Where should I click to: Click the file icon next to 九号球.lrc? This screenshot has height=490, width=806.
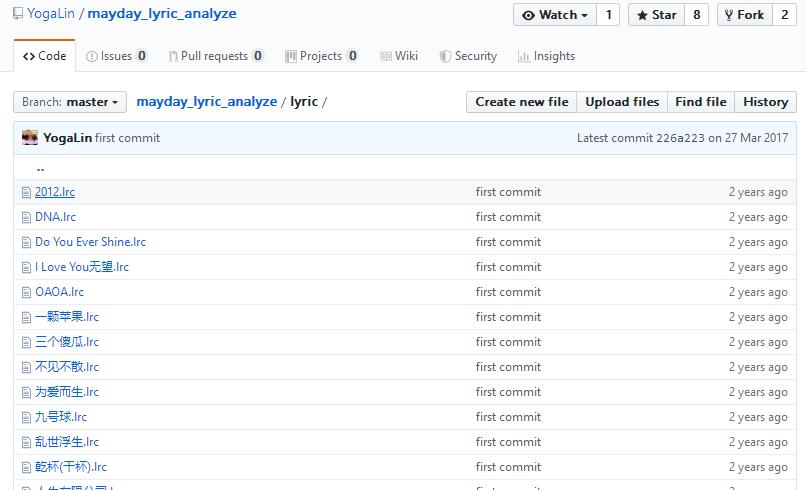coord(27,417)
